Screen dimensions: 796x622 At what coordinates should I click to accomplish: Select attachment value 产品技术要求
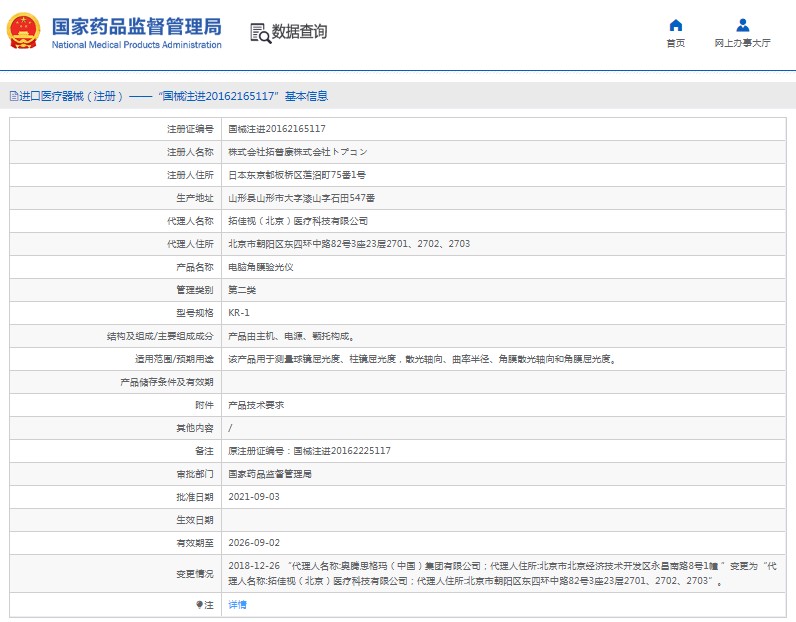pos(256,405)
